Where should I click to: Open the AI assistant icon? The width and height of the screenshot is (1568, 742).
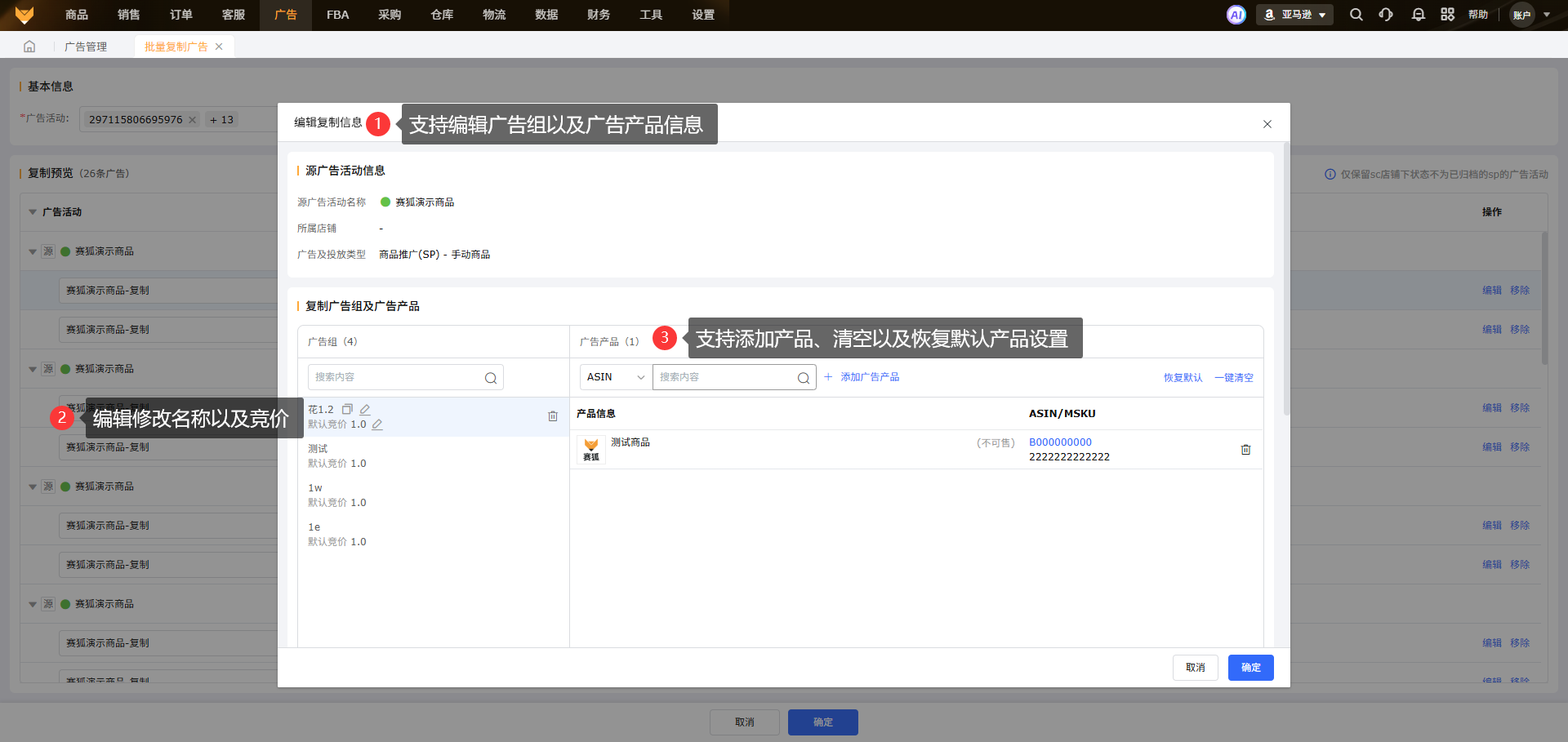pyautogui.click(x=1236, y=15)
